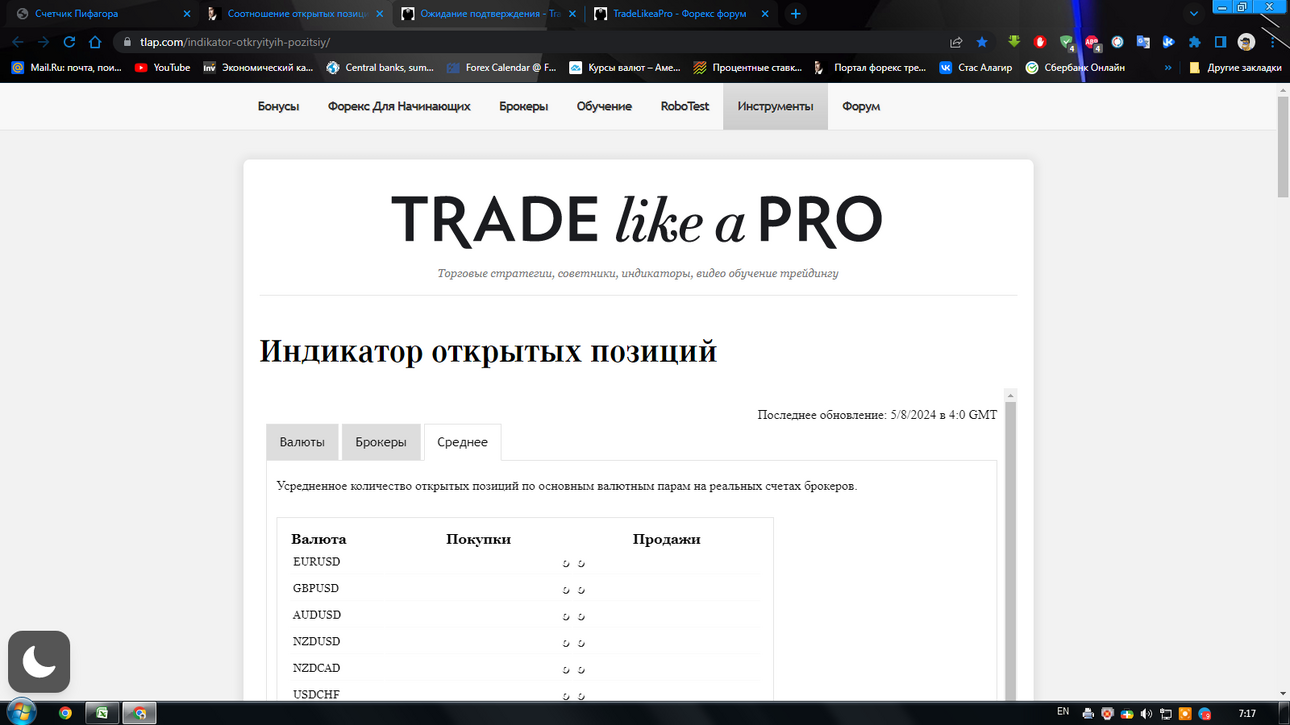
Task: Open the Windows Start button
Action: [x=21, y=712]
